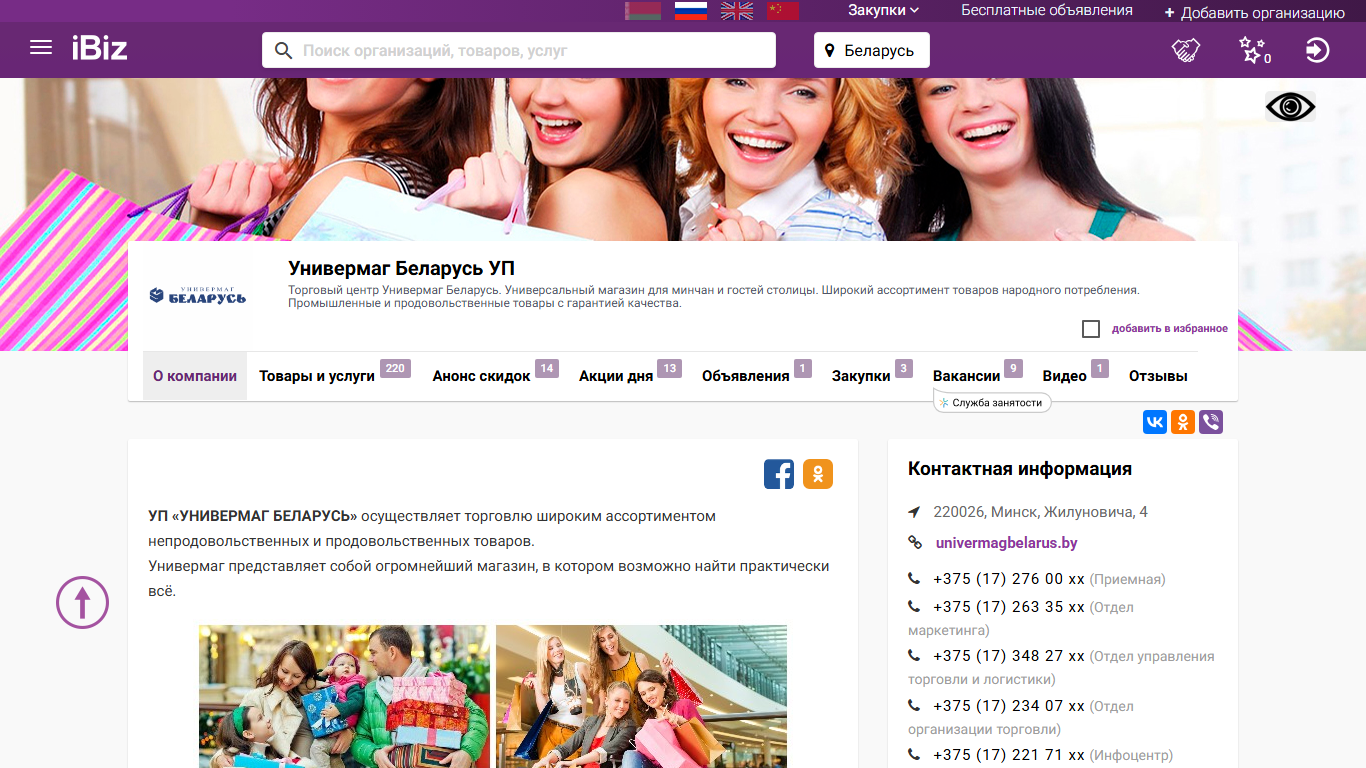Open the Закупки dropdown in top bar

(x=884, y=10)
